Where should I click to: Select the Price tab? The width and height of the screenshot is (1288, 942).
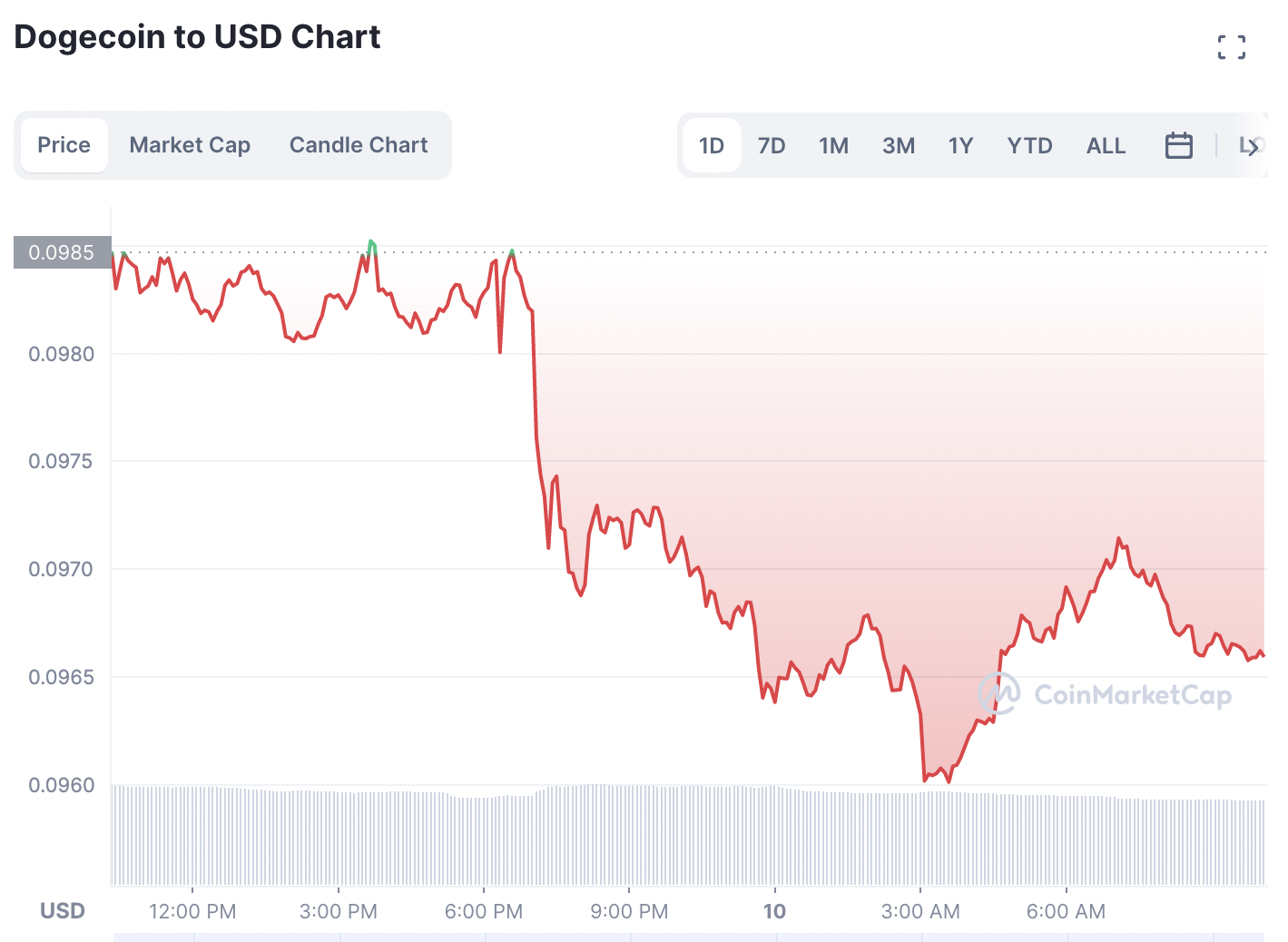pos(64,144)
